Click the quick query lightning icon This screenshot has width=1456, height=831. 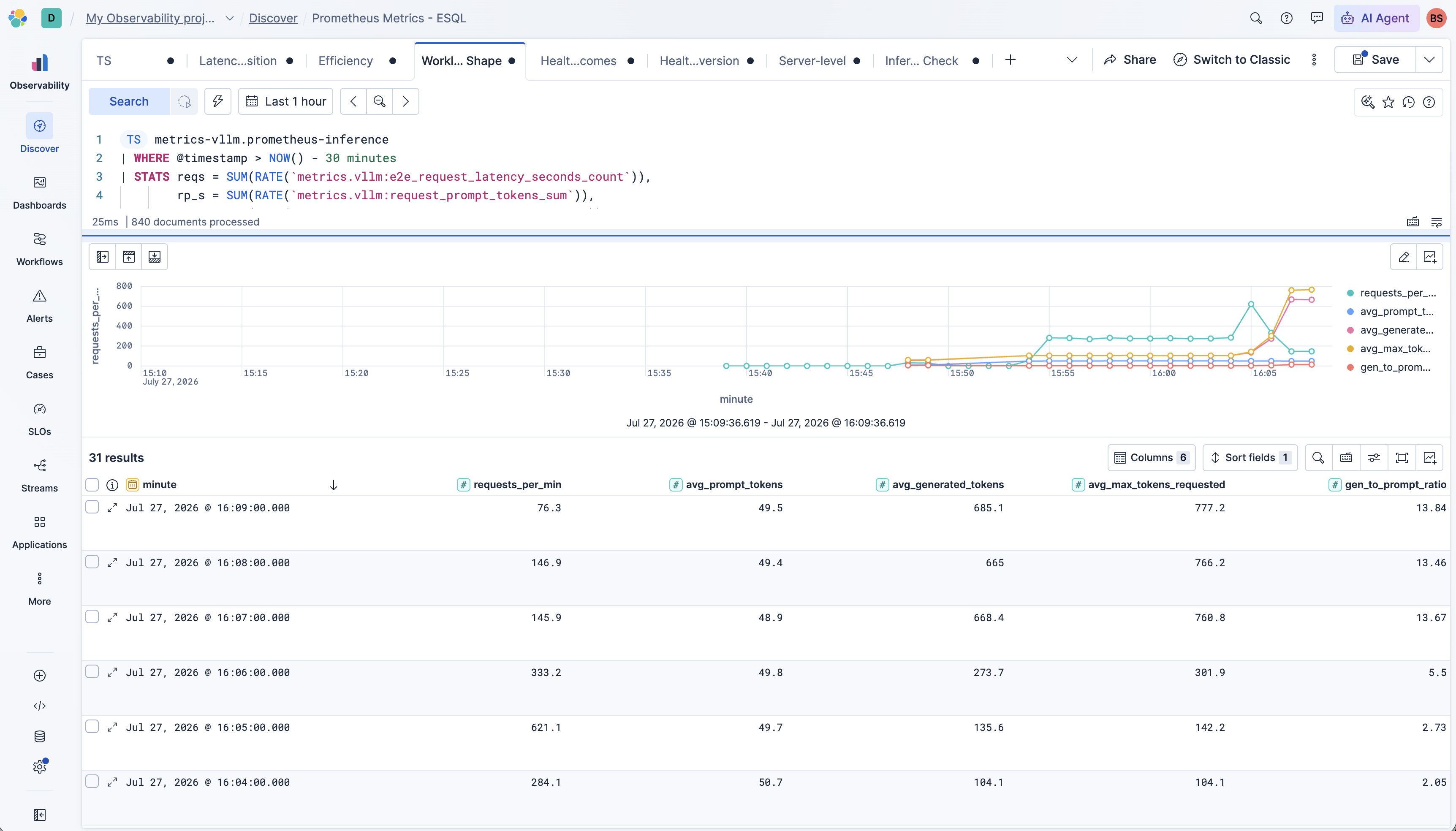(217, 102)
